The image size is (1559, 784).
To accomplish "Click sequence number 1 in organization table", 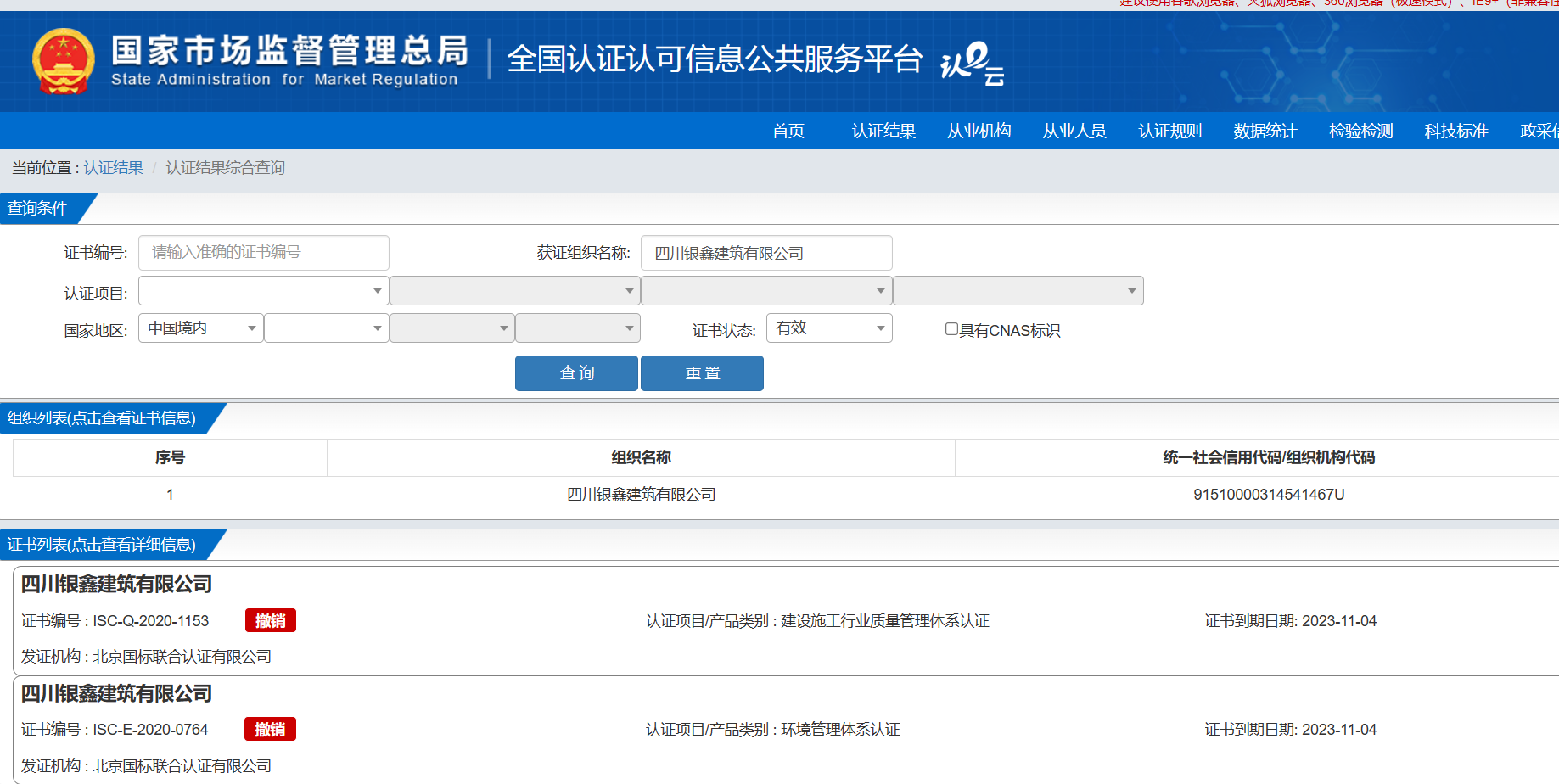I will [170, 495].
